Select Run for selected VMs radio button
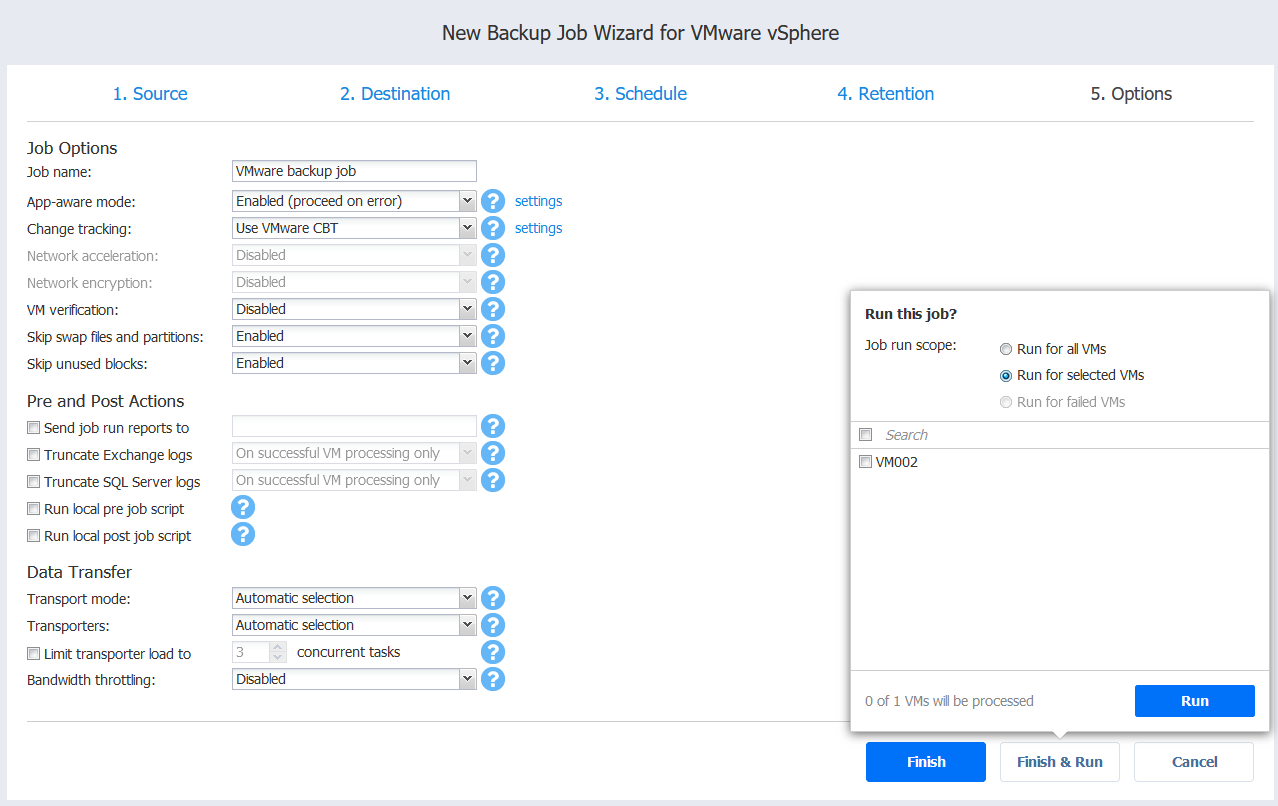Screen dimensions: 1278x806 1006,376
